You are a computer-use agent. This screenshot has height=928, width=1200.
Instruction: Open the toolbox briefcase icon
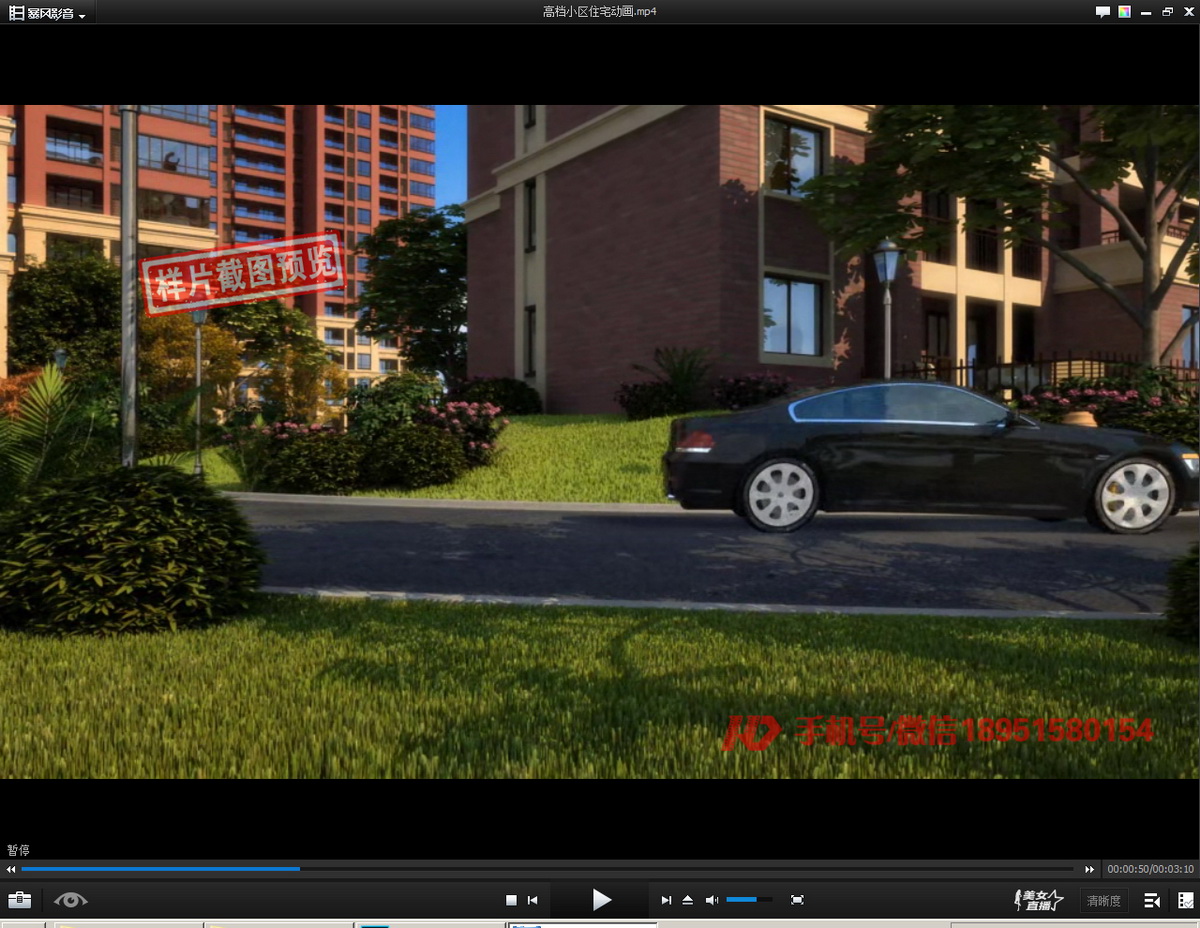click(19, 900)
